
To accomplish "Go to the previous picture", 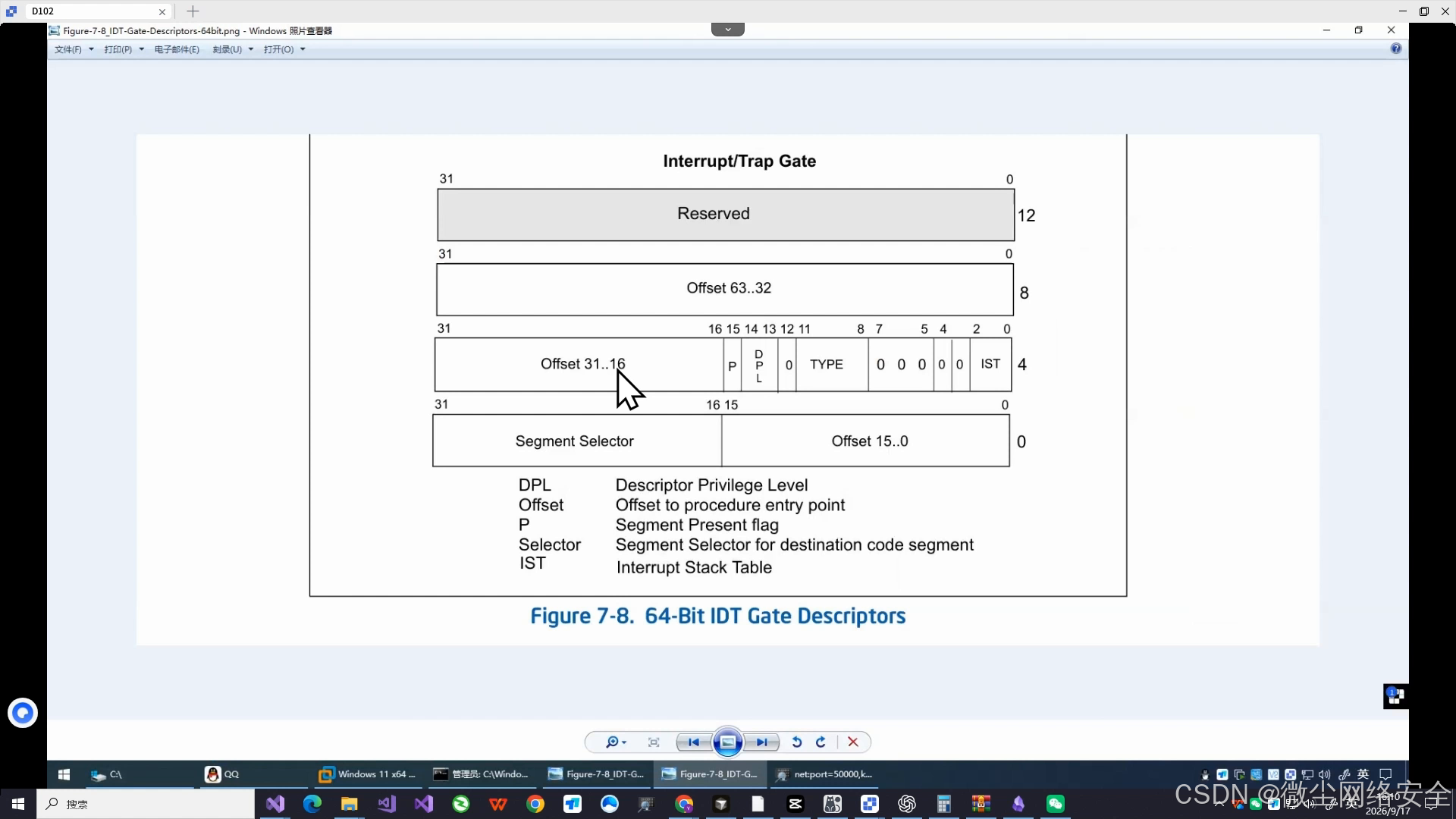I will click(693, 742).
